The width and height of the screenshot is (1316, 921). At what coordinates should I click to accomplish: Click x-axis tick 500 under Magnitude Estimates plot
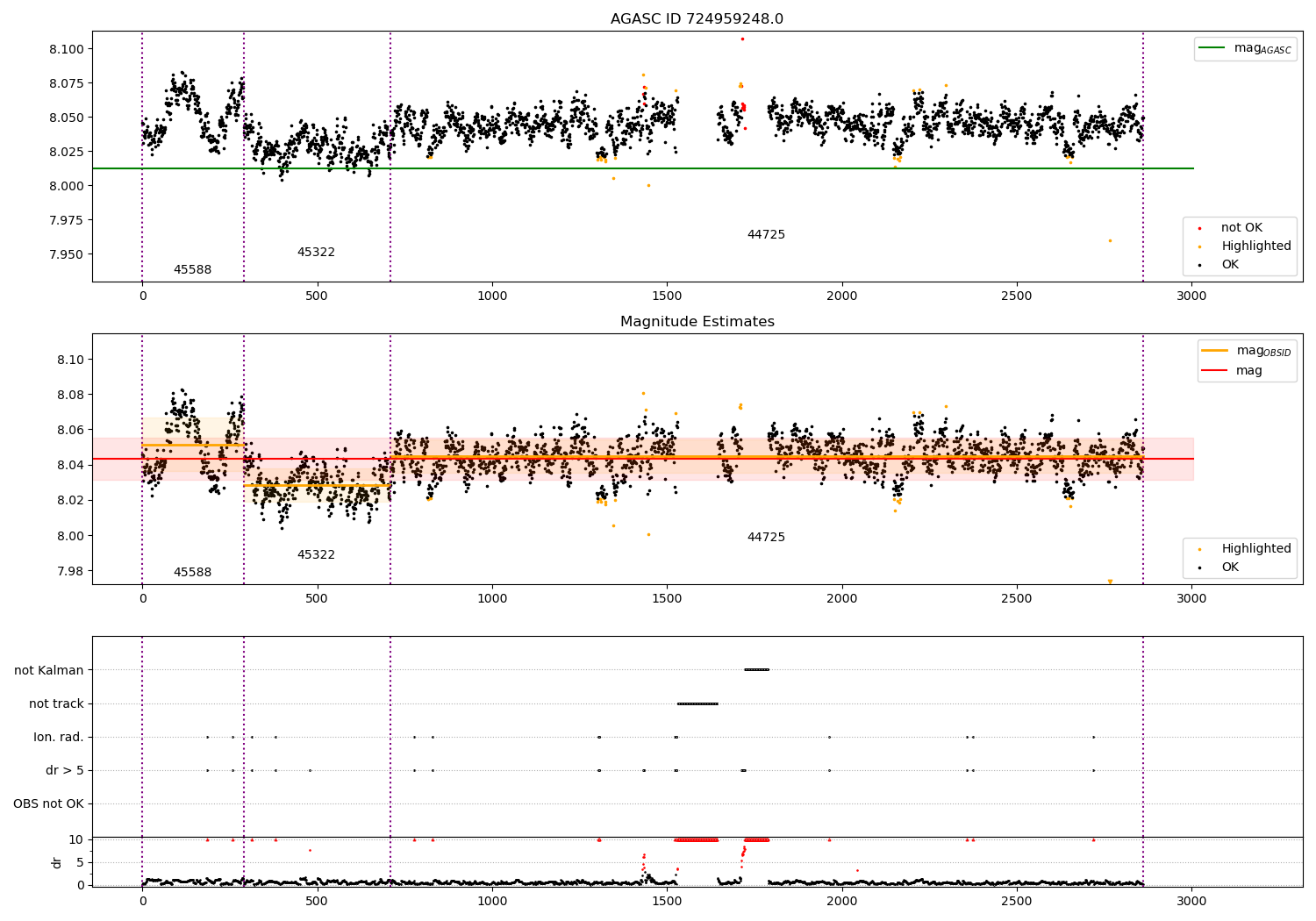tap(317, 598)
